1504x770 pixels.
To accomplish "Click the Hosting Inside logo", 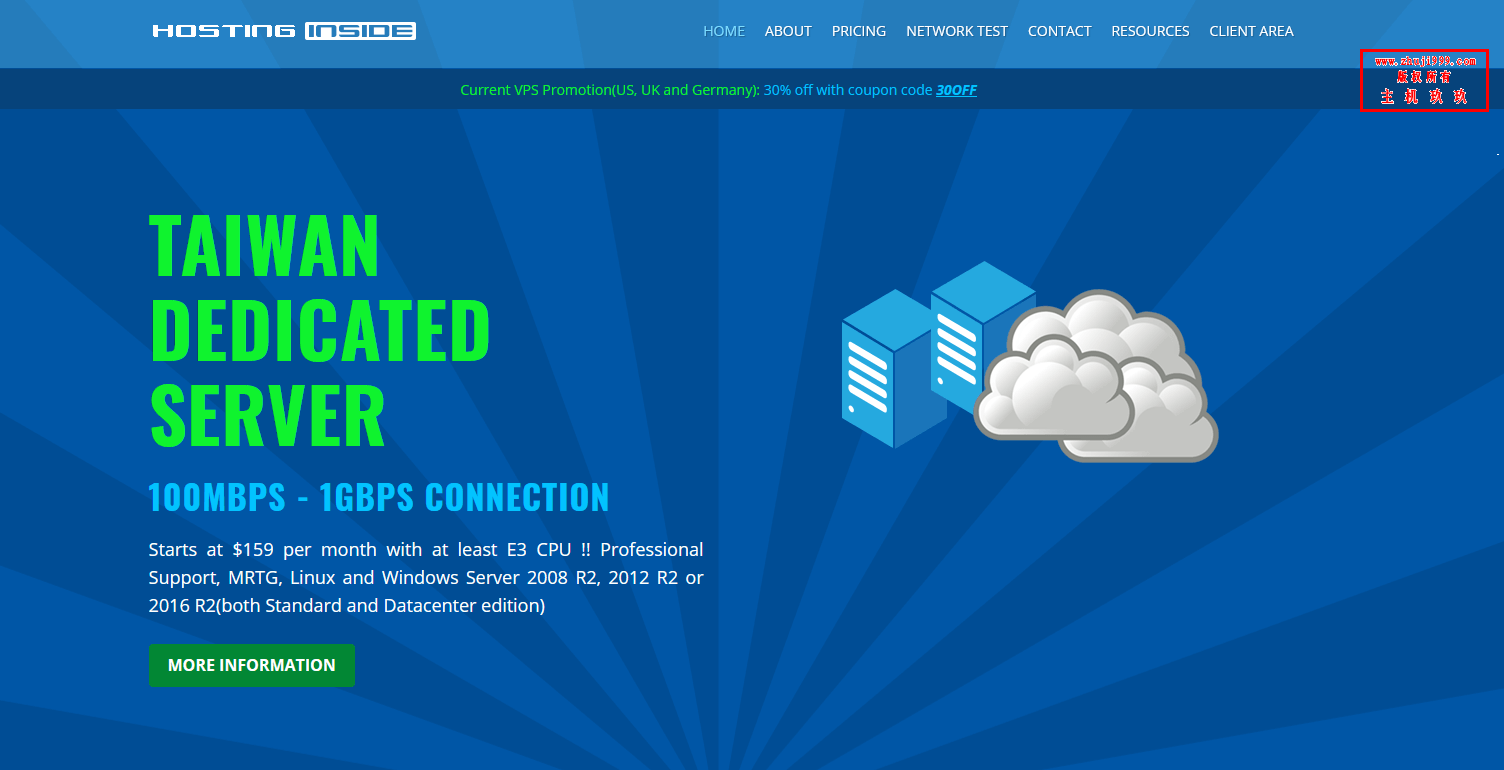I will tap(284, 31).
